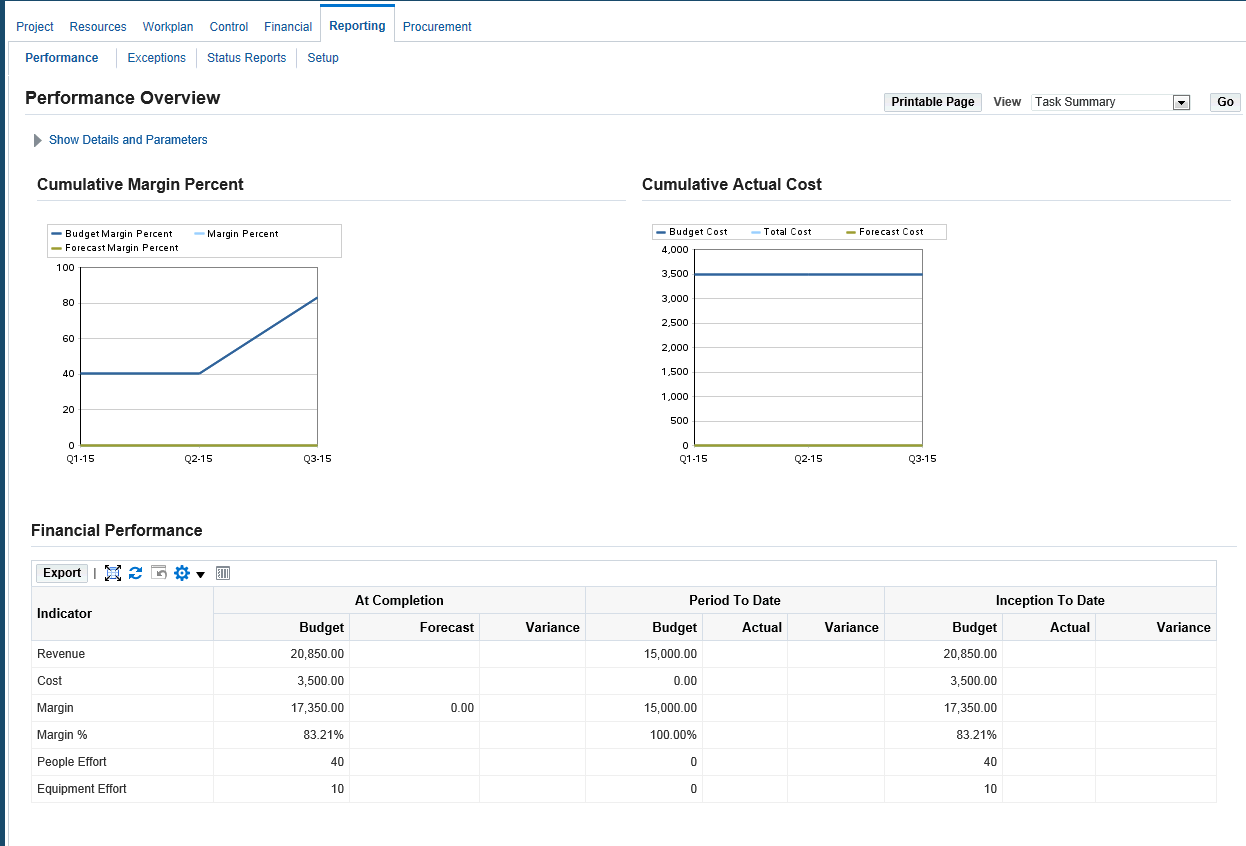Export the Financial Performance table

pos(62,573)
